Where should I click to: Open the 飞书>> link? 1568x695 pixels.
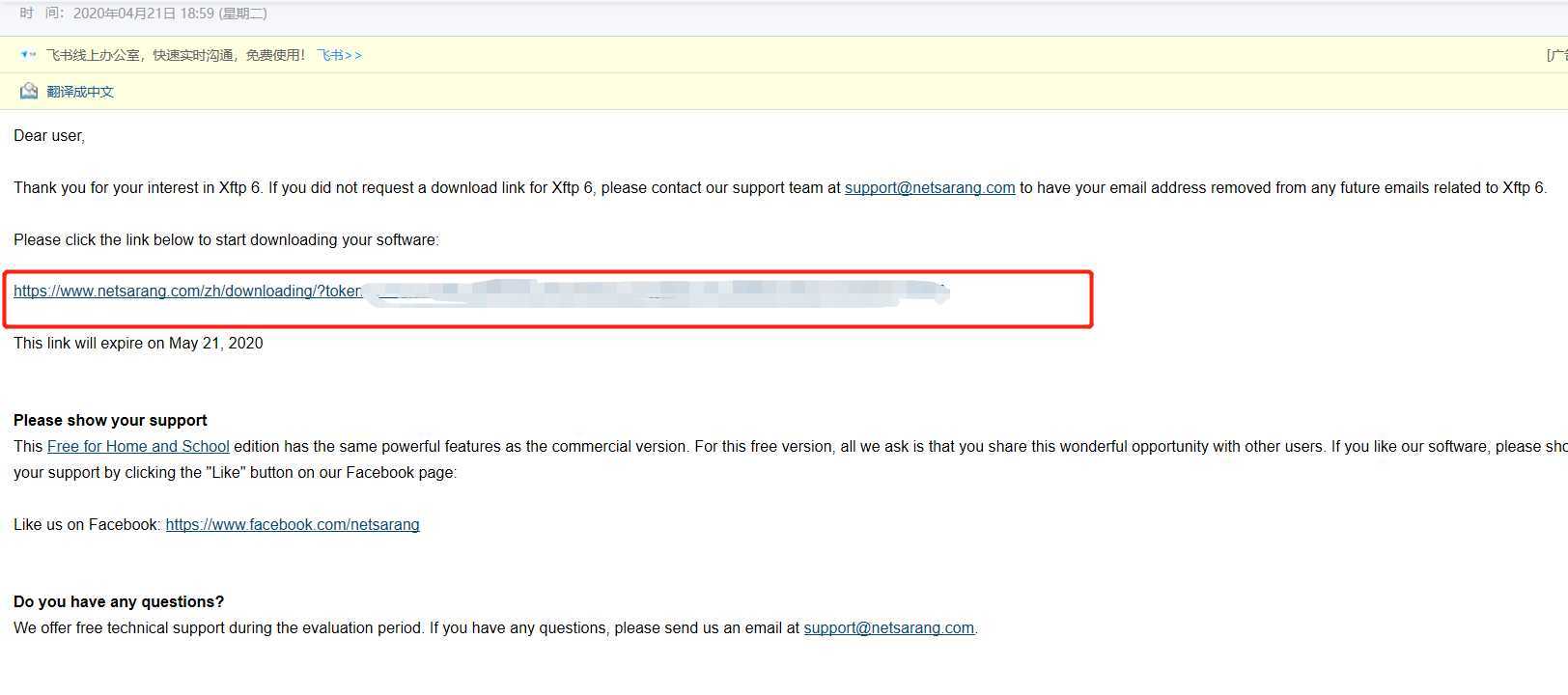pyautogui.click(x=340, y=55)
